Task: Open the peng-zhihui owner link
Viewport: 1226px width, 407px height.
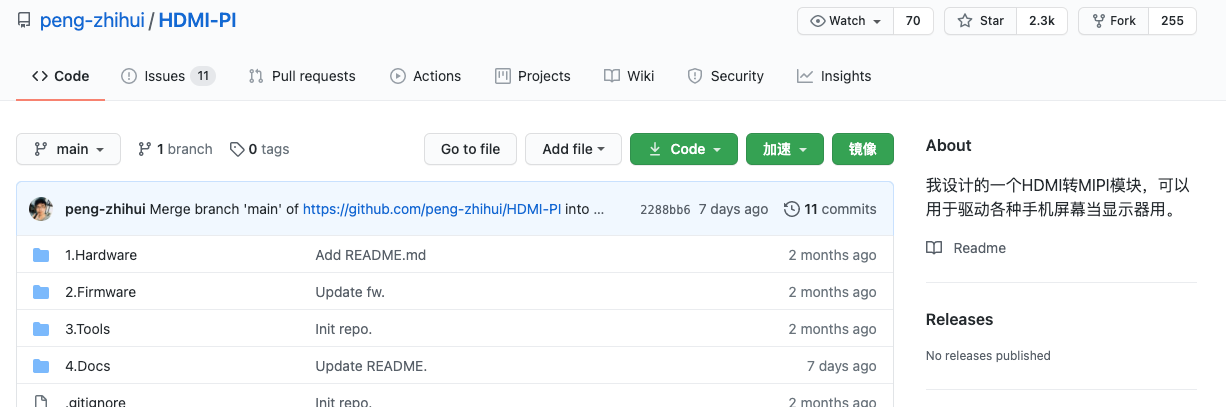Action: (92, 20)
